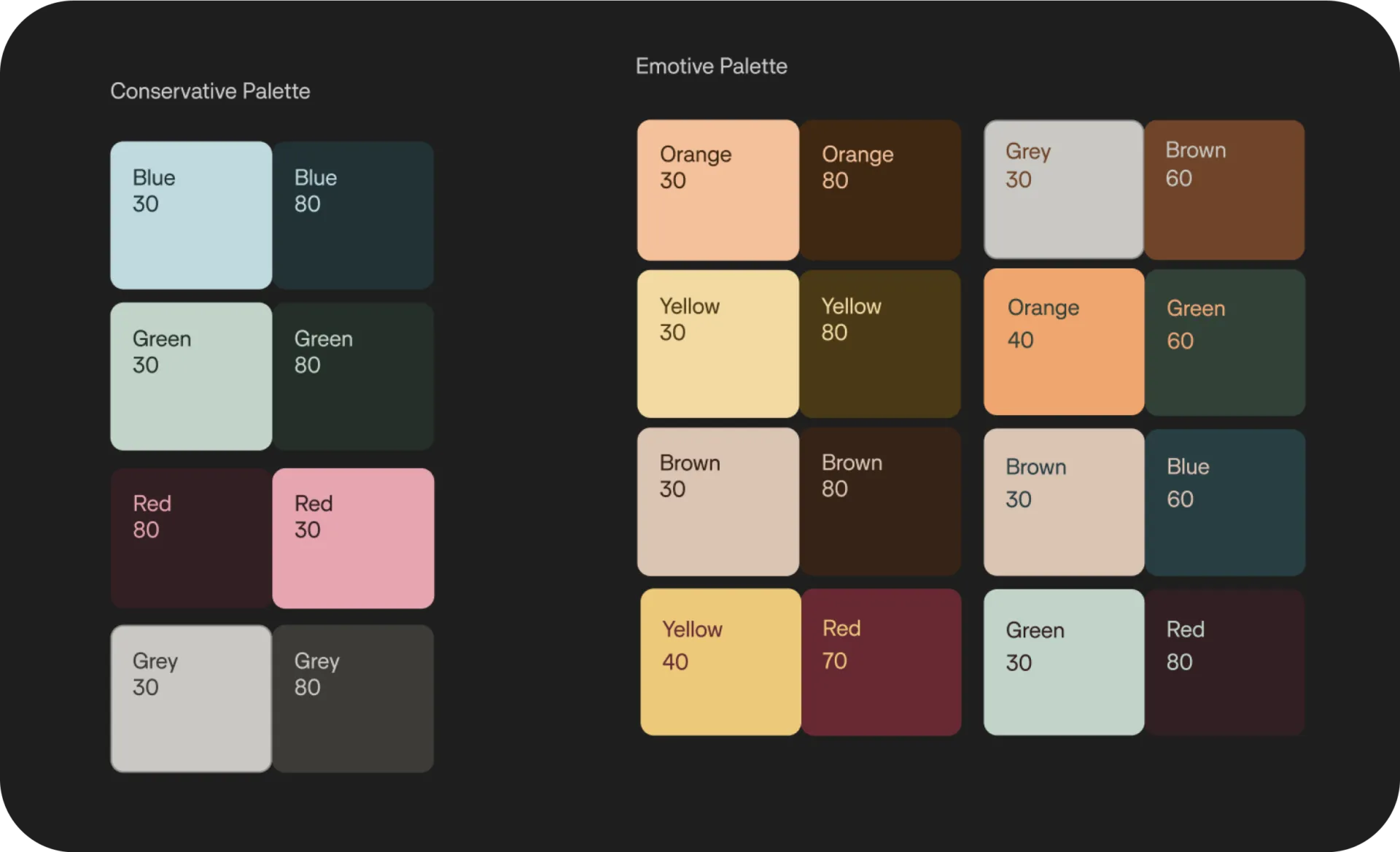The image size is (1400, 852).
Task: Choose the Yellow 40 golden swatch
Action: [x=720, y=662]
